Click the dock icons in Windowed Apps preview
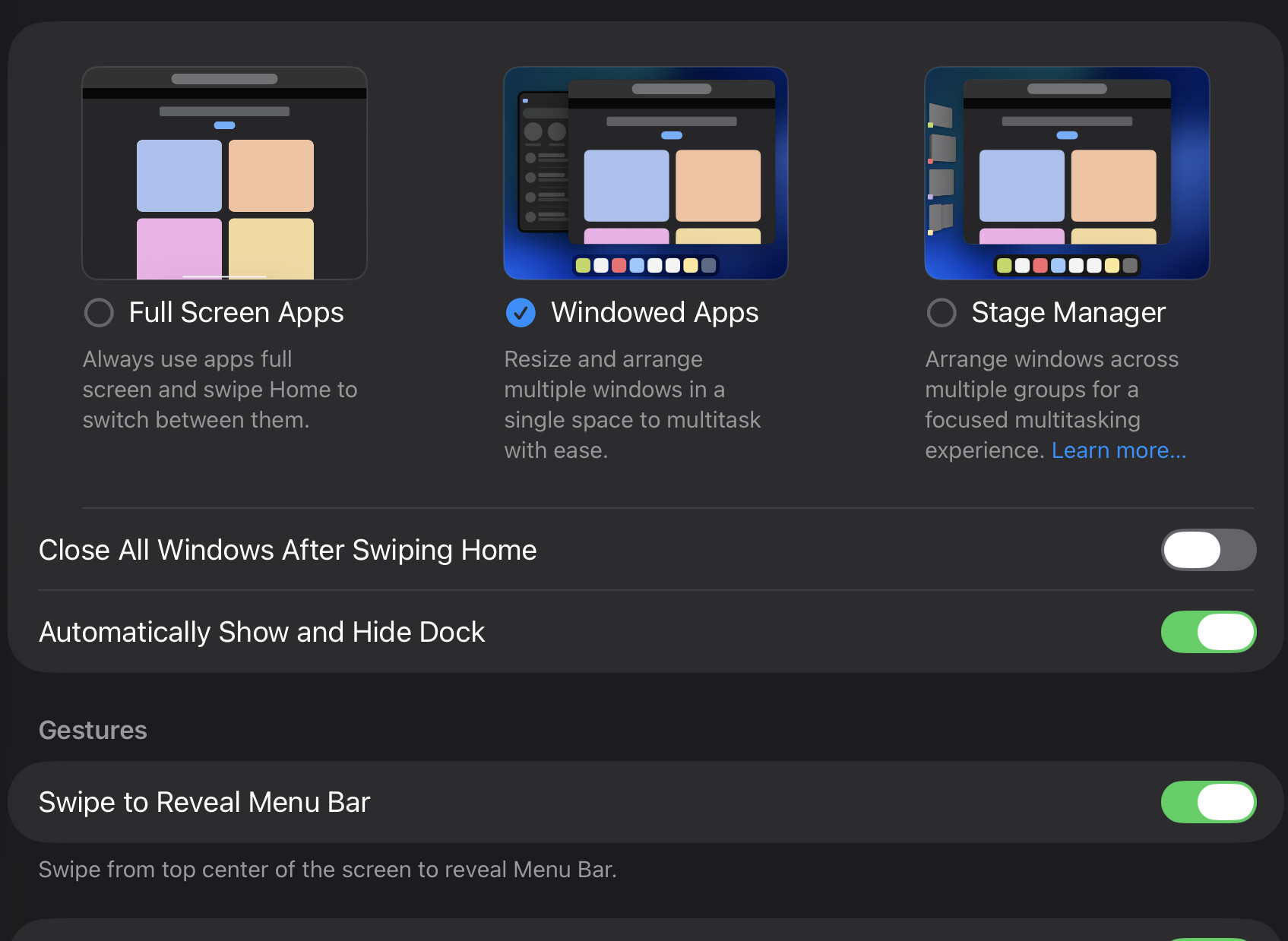 coord(645,265)
